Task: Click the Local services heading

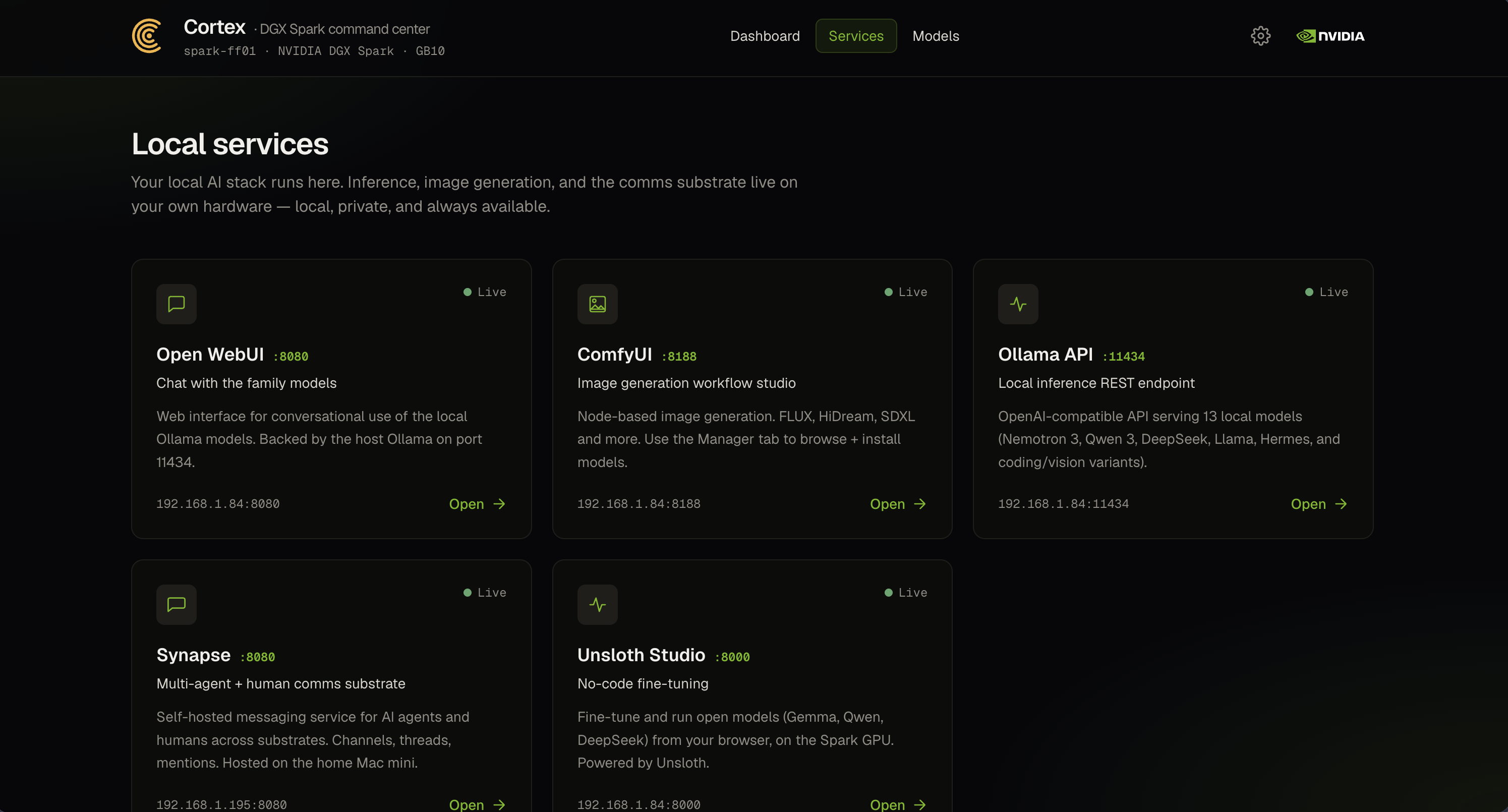Action: (229, 144)
